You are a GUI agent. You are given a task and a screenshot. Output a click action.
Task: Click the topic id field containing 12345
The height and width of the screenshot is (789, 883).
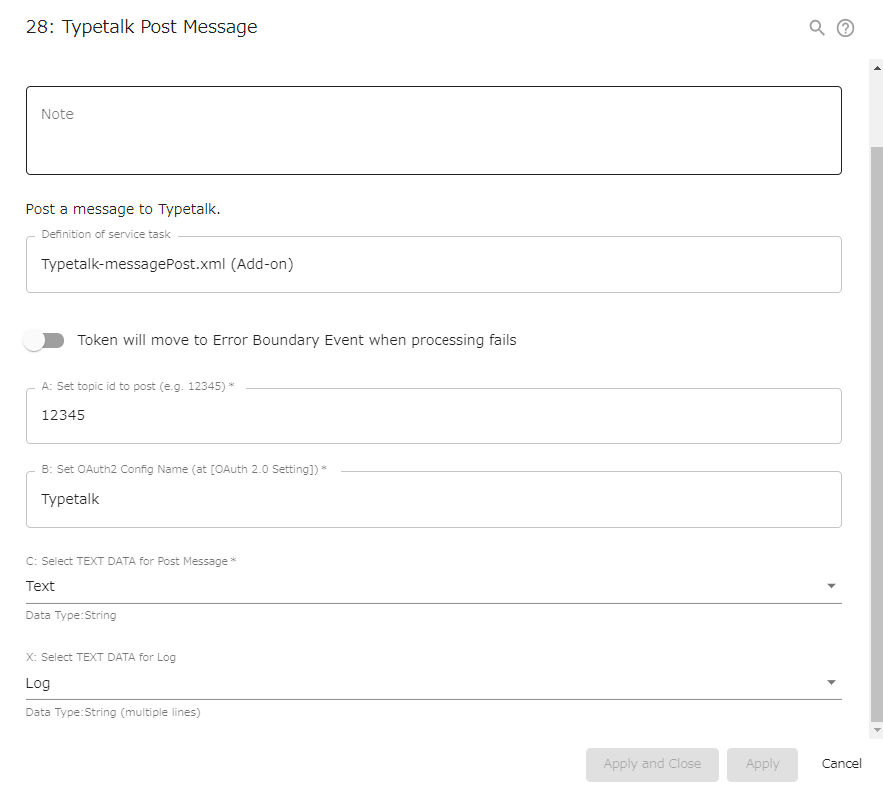434,416
